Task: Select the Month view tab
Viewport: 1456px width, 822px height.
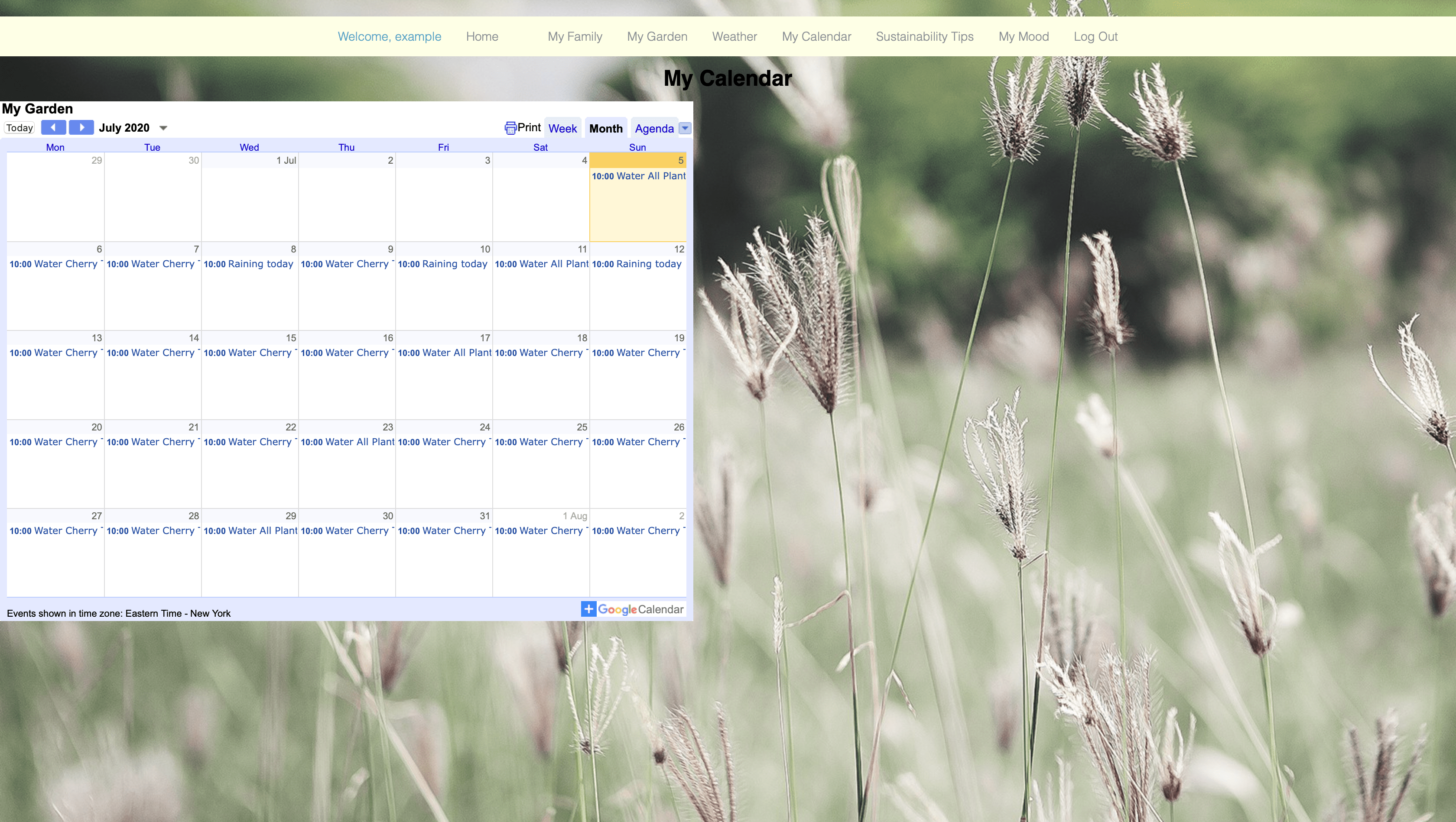Action: point(605,129)
